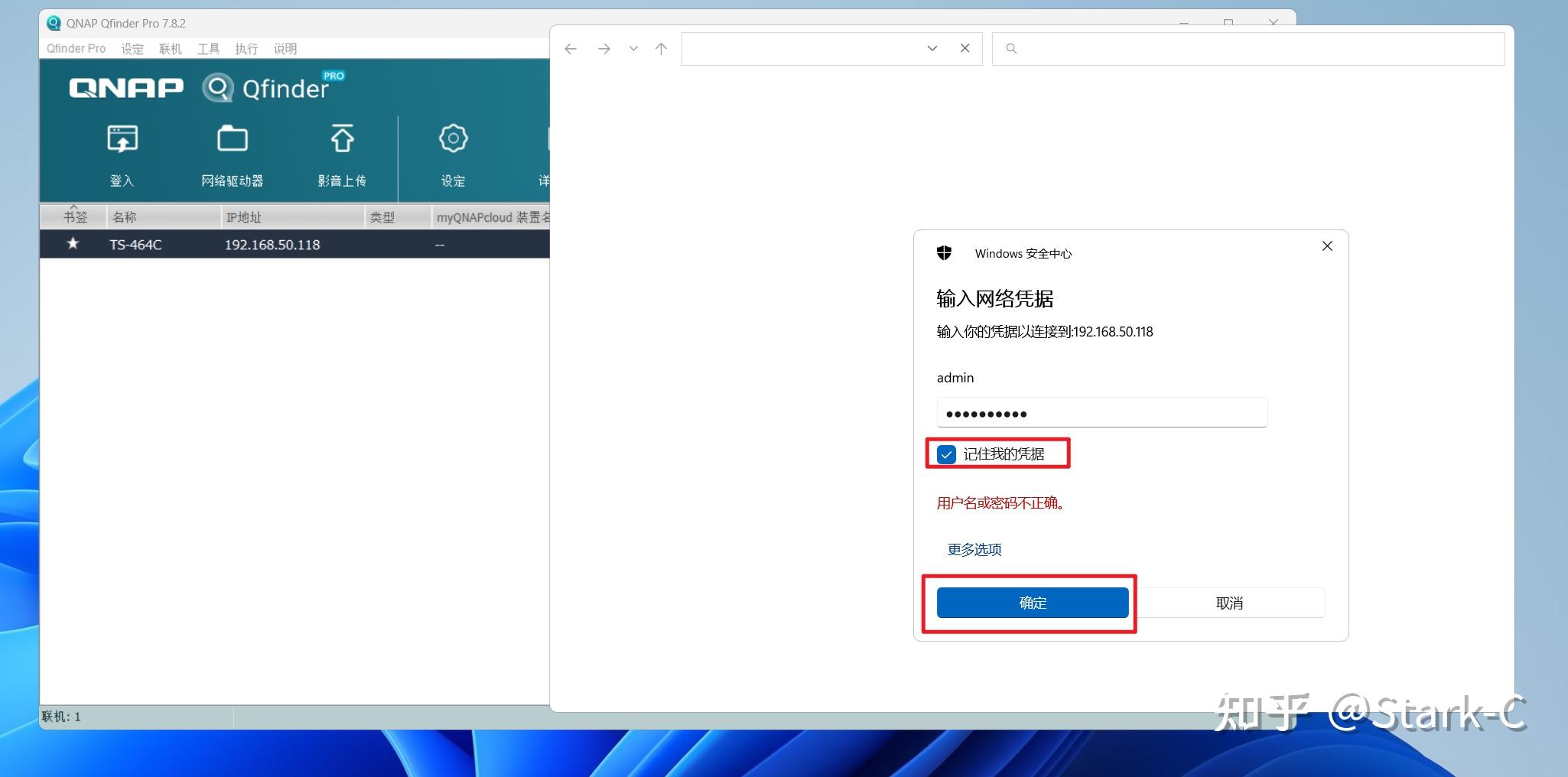Enable 记住我的凭据 remember credentials checkbox
Viewport: 1568px width, 777px height.
point(946,454)
